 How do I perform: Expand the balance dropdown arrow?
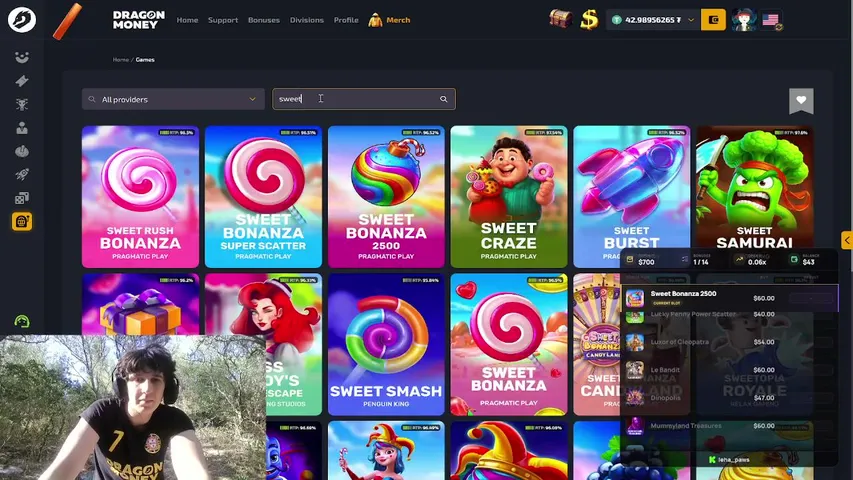691,20
